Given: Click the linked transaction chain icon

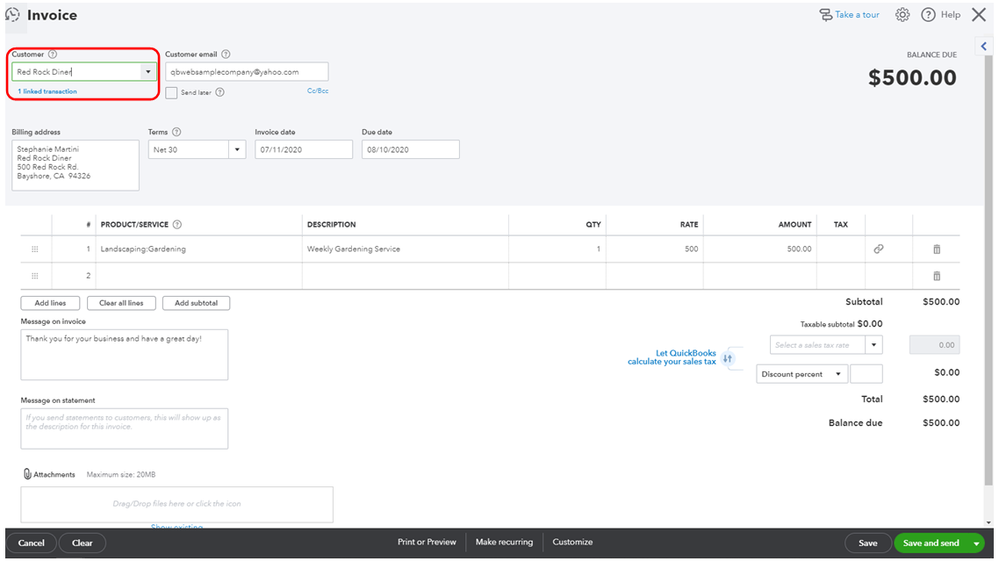Looking at the screenshot, I should (879, 249).
